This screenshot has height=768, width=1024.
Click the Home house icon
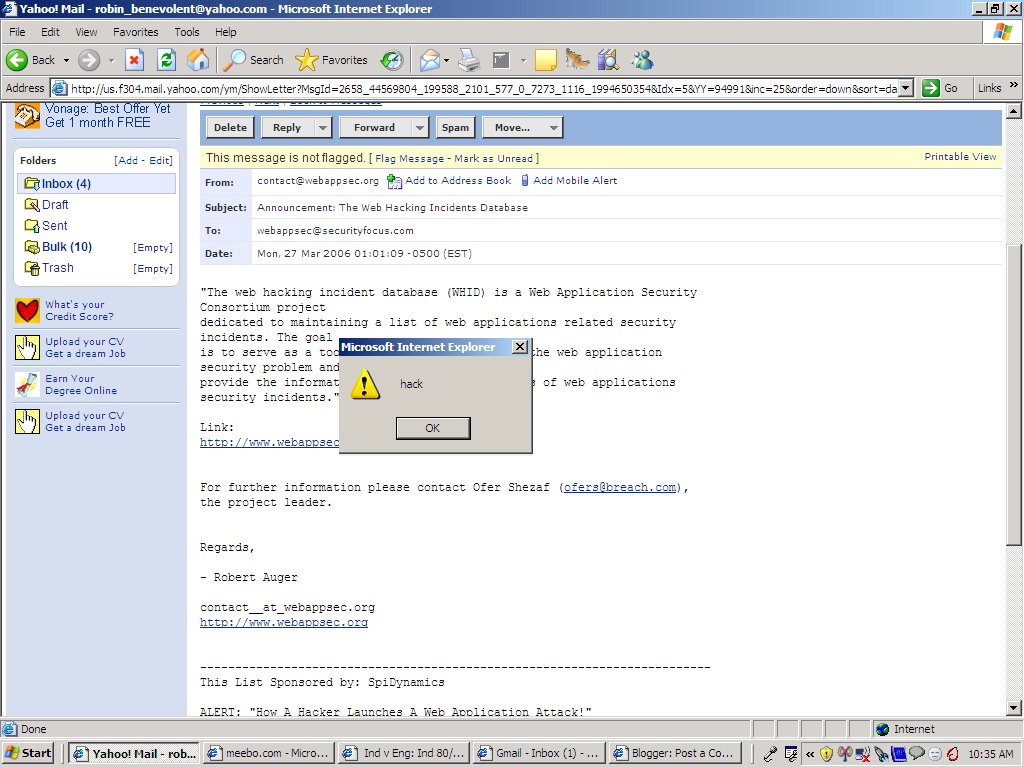198,60
